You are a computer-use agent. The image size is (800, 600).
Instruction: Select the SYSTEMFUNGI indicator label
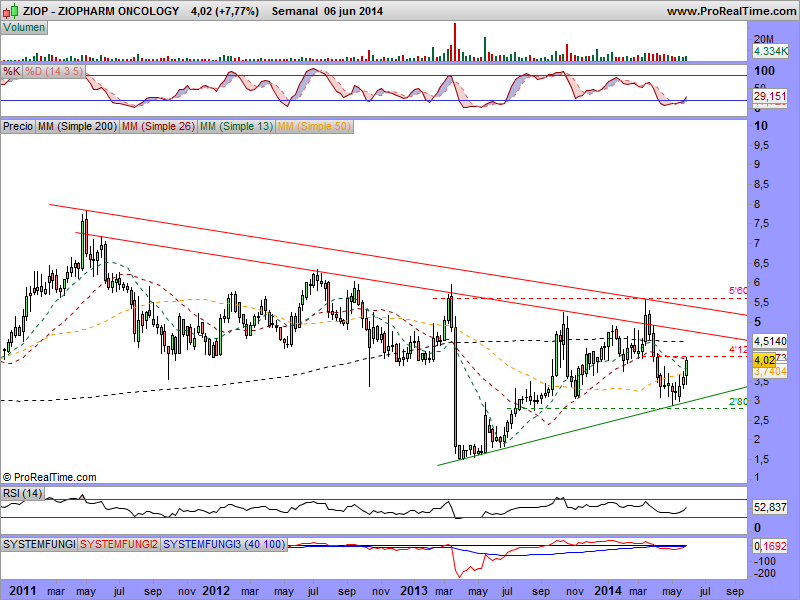pyautogui.click(x=39, y=544)
